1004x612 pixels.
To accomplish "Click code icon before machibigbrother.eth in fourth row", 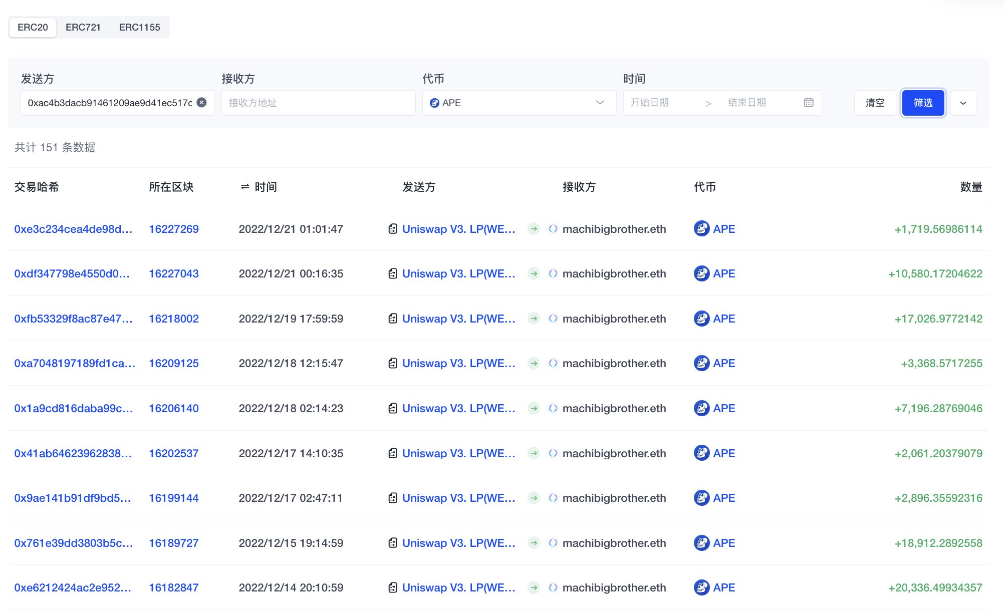I will pos(553,364).
